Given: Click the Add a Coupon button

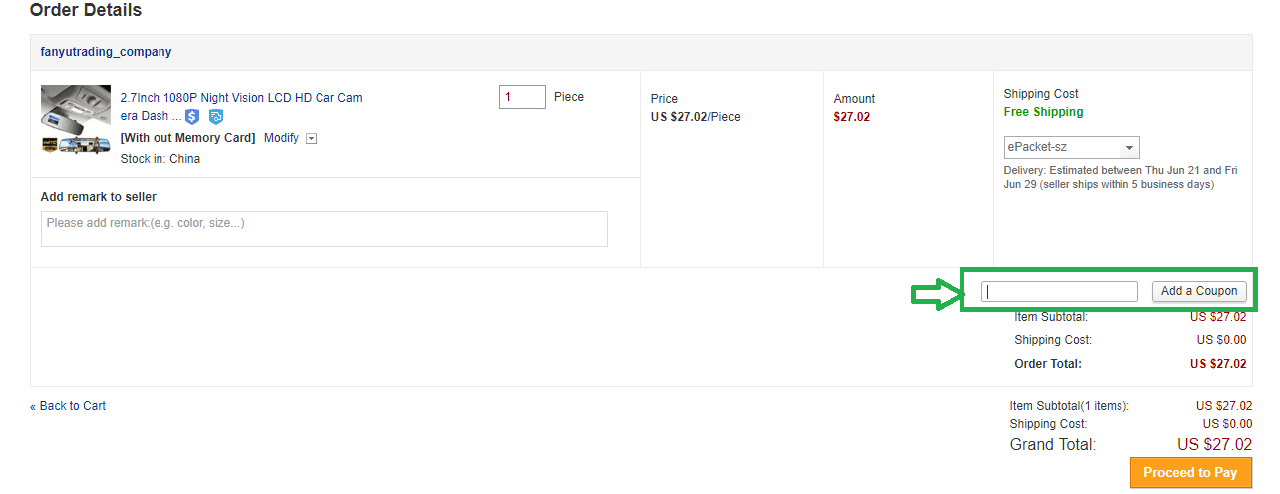Looking at the screenshot, I should [x=1199, y=291].
